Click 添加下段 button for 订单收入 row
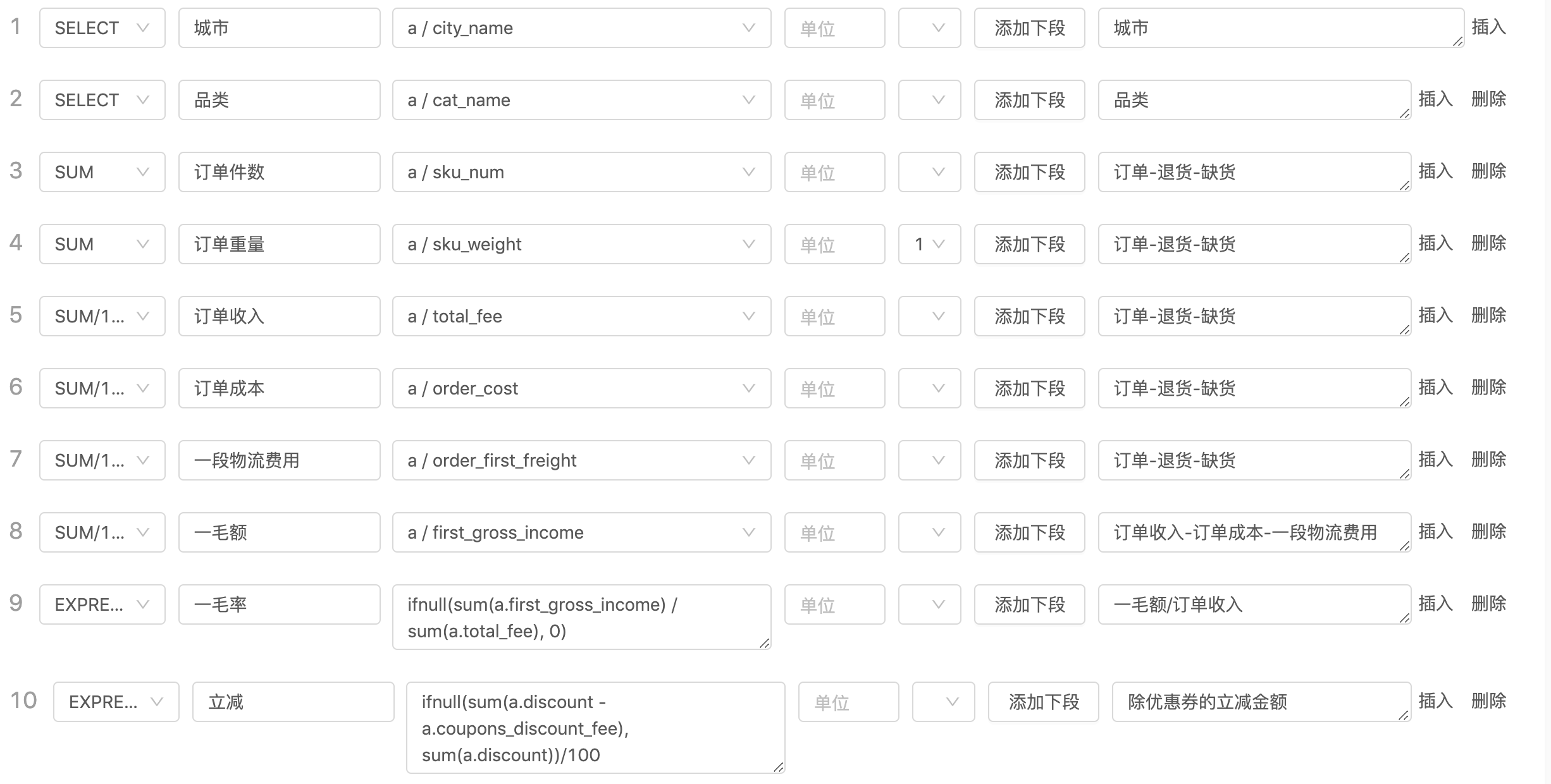 coord(1029,316)
